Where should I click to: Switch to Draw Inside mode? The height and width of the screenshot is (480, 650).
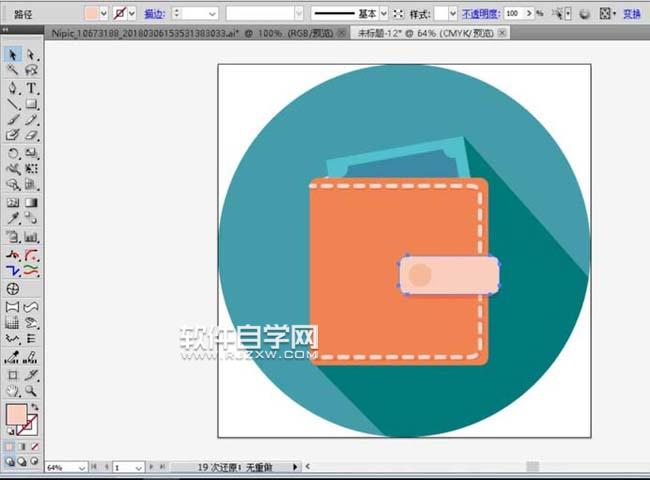35,461
